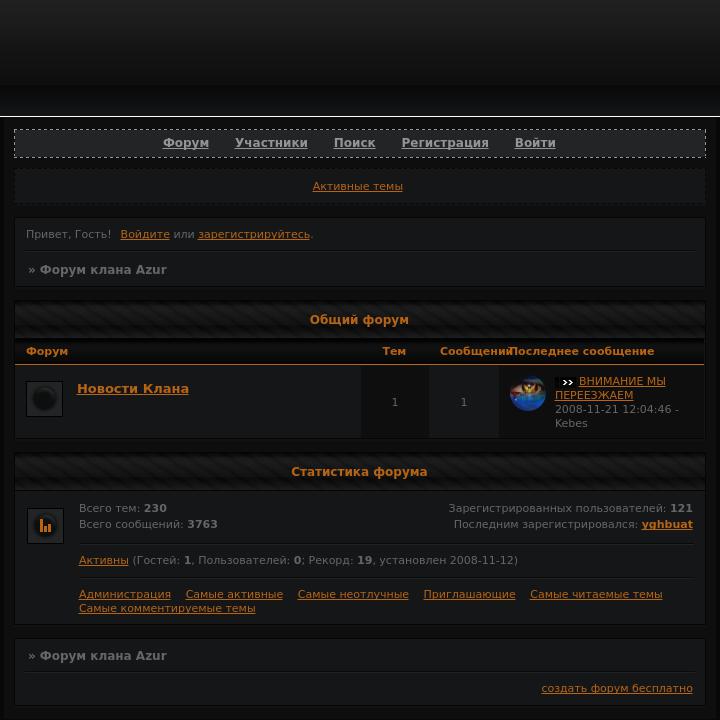
Task: Click the зарегистрируйтесь link in the greeting
Action: click(254, 234)
